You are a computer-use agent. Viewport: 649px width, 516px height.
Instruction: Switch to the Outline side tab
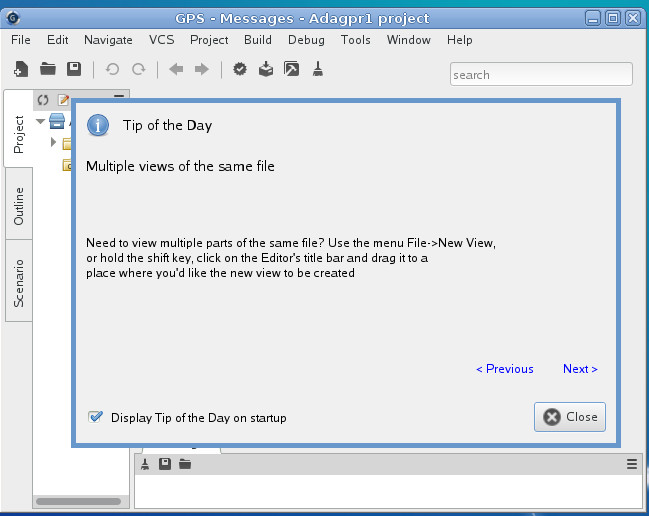(19, 204)
